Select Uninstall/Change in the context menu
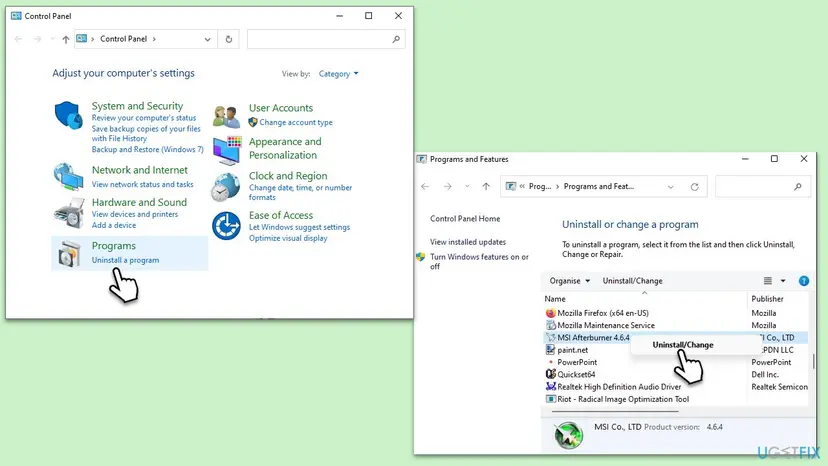This screenshot has height=466, width=828. coord(682,345)
